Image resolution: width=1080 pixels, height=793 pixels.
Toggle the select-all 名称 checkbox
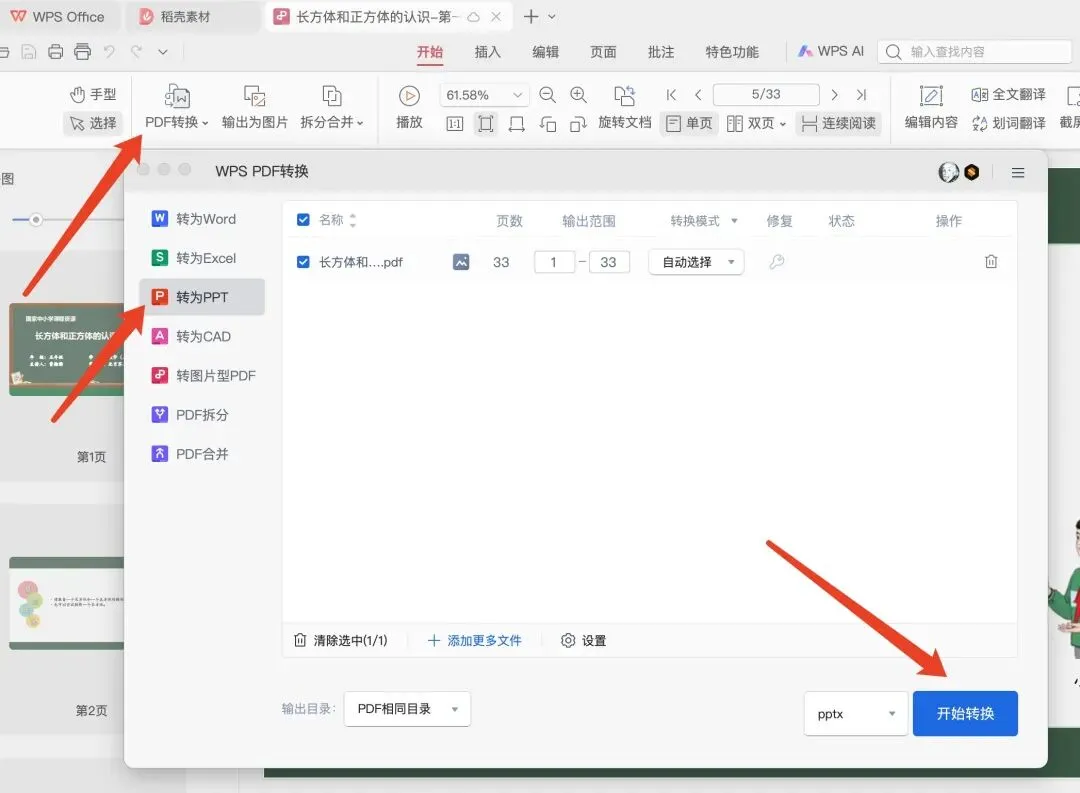(x=303, y=220)
